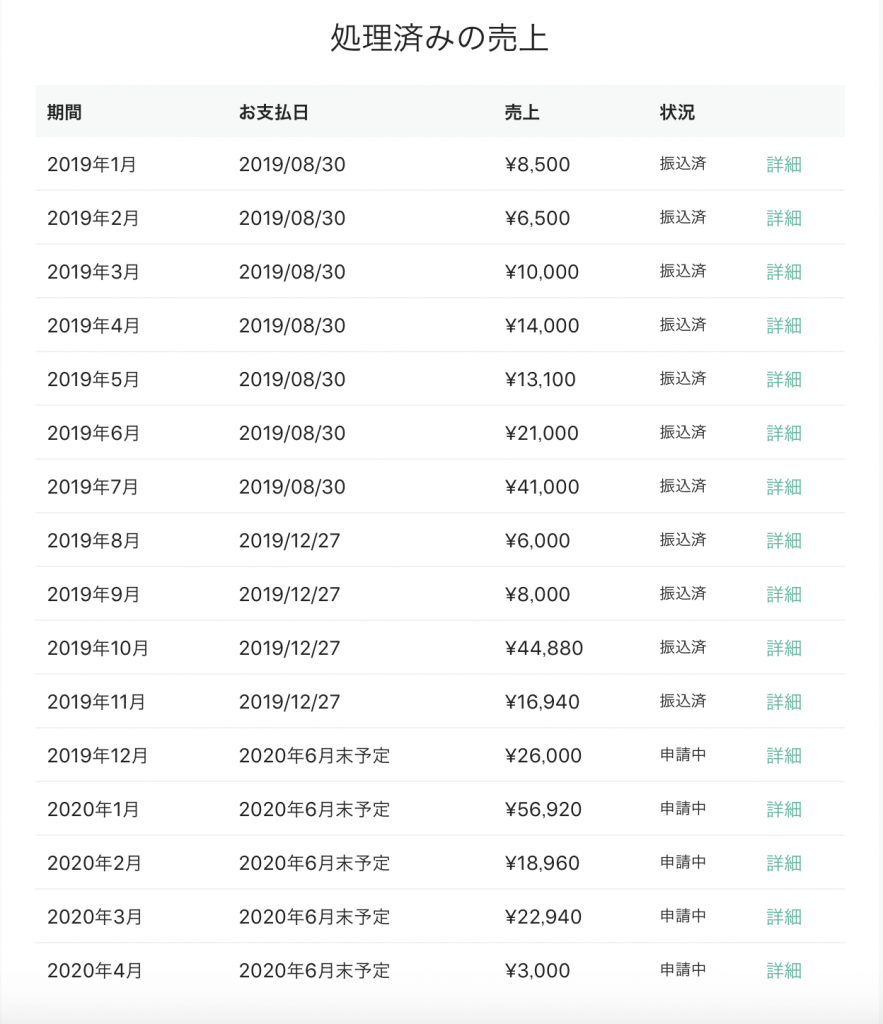The height and width of the screenshot is (1024, 883).
Task: Open 詳細 for 2019年9月 period
Action: tap(784, 595)
